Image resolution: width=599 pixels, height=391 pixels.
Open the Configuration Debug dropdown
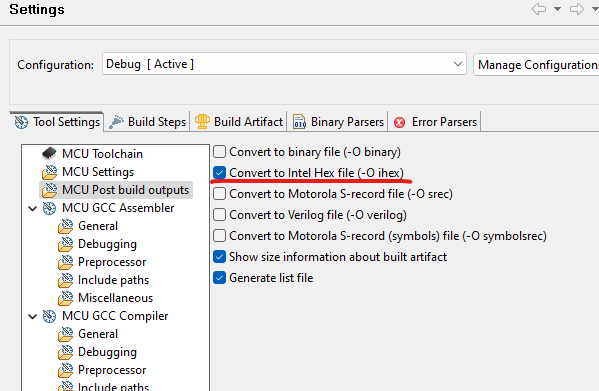(284, 64)
